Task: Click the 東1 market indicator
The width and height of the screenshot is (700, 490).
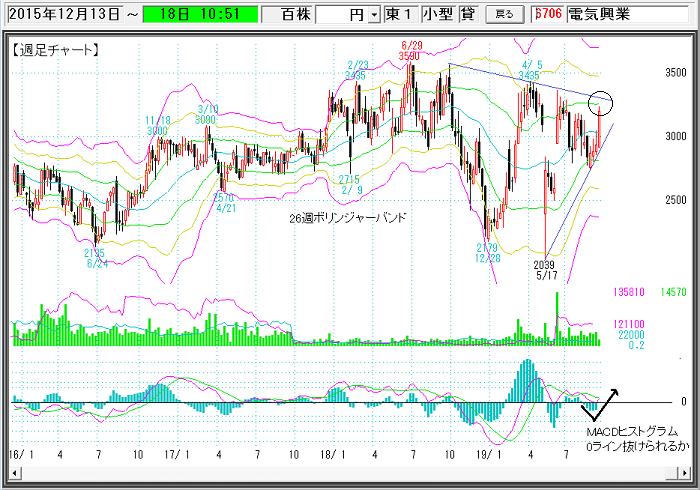Action: [400, 15]
